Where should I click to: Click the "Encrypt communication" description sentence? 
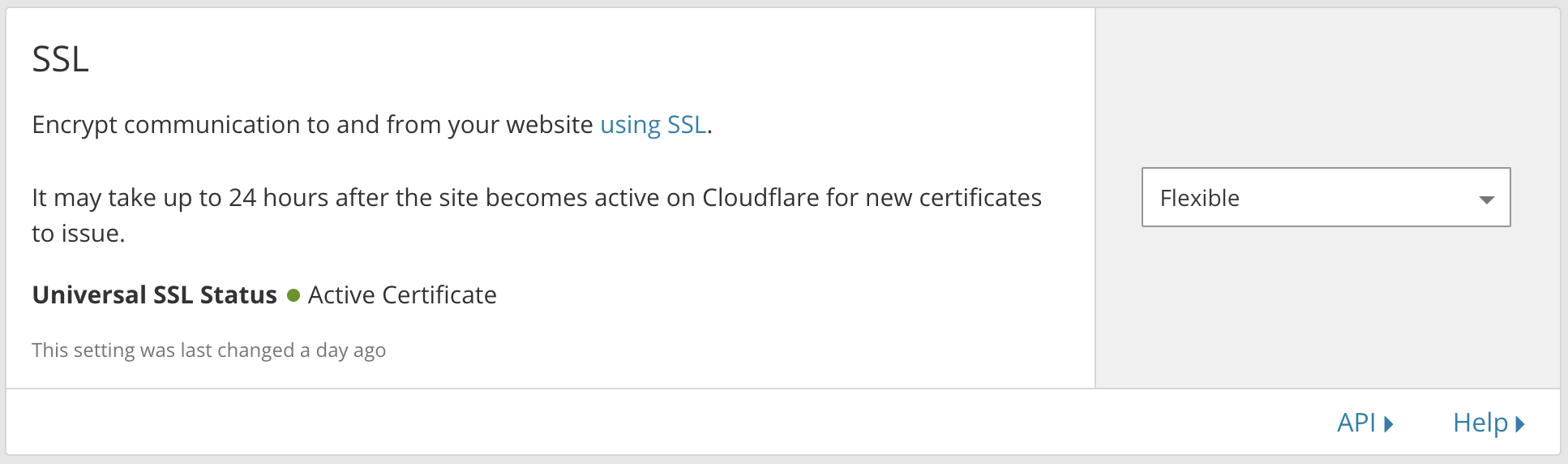tap(312, 125)
